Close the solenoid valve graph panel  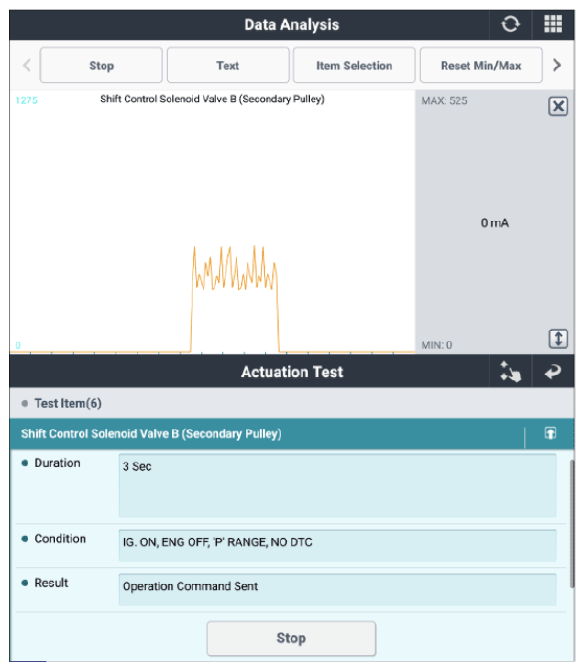point(558,106)
